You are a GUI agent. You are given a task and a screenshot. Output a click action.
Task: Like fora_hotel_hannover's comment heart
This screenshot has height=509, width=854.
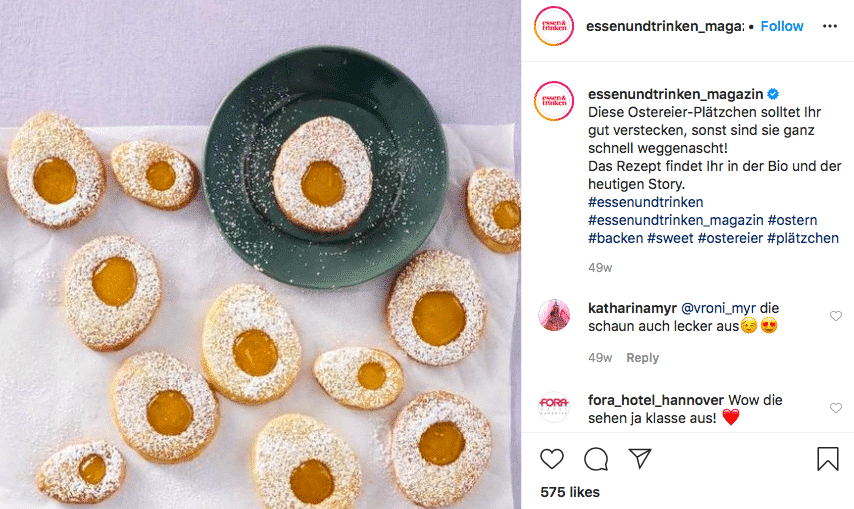[x=835, y=408]
